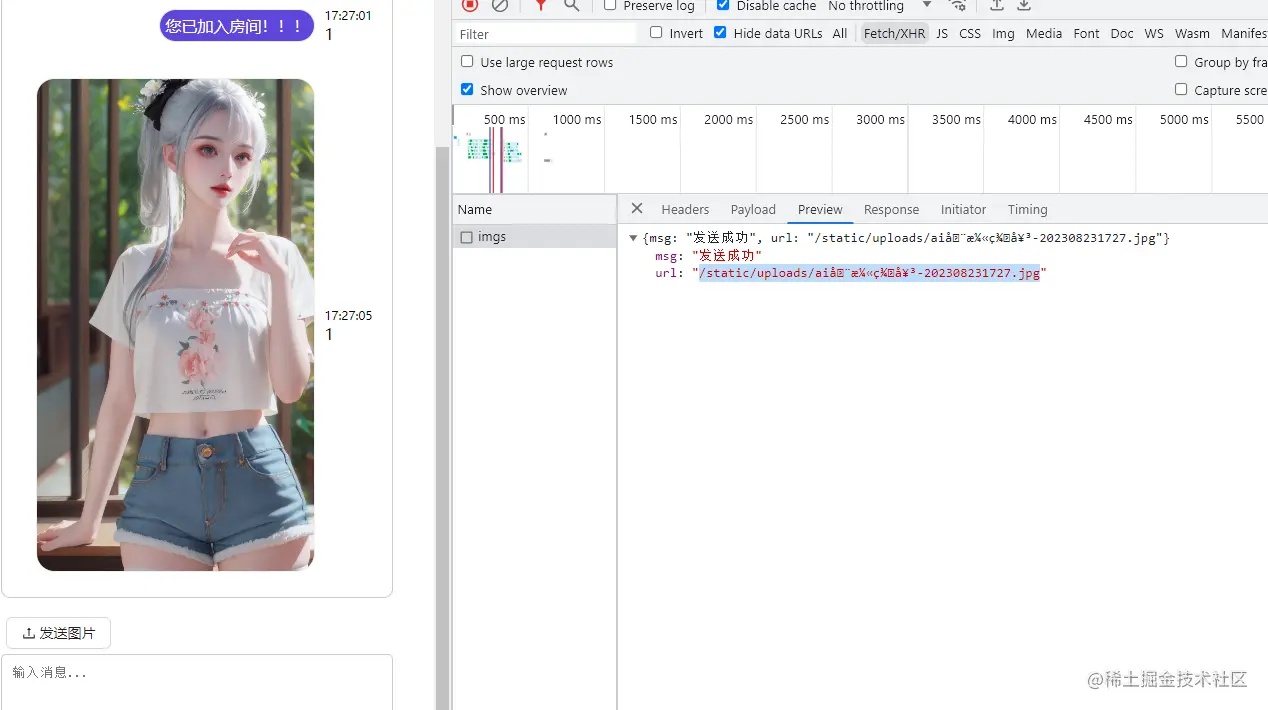Toggle the Invert filter checkbox
The width and height of the screenshot is (1268, 710).
[x=656, y=33]
